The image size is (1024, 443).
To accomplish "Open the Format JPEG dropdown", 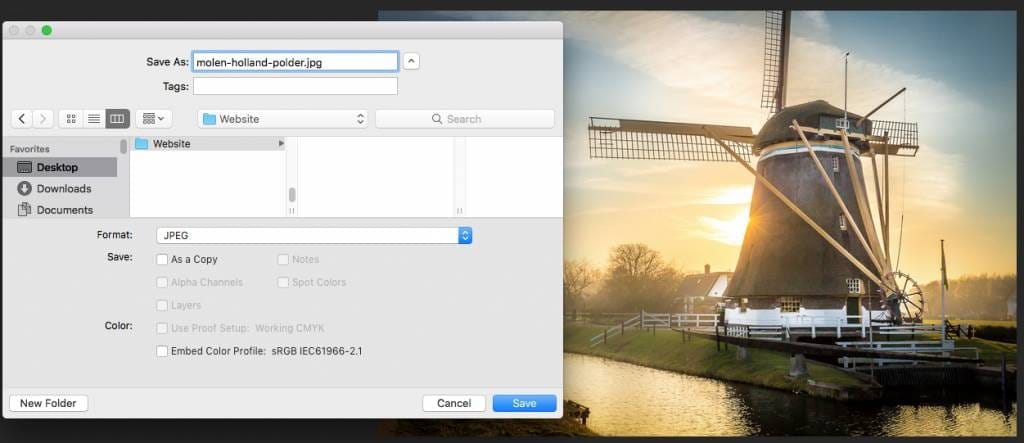I will tap(314, 235).
